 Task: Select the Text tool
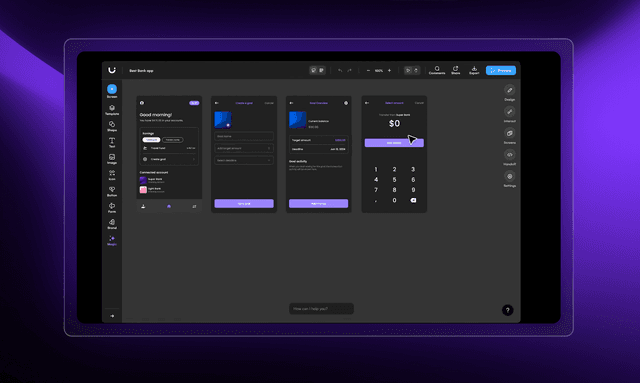click(x=112, y=143)
